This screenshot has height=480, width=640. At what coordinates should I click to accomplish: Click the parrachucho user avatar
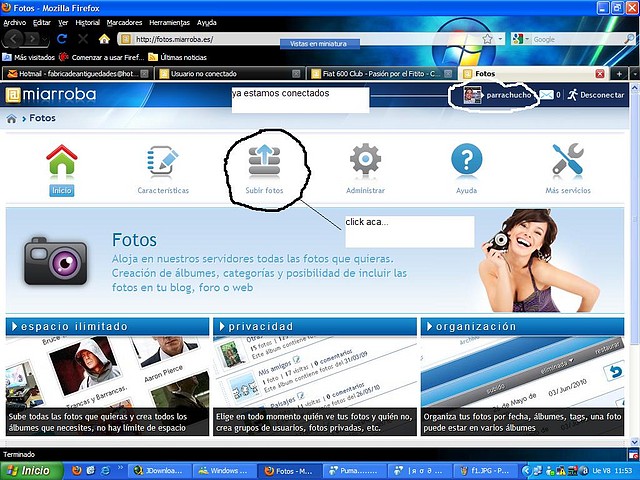coord(472,95)
